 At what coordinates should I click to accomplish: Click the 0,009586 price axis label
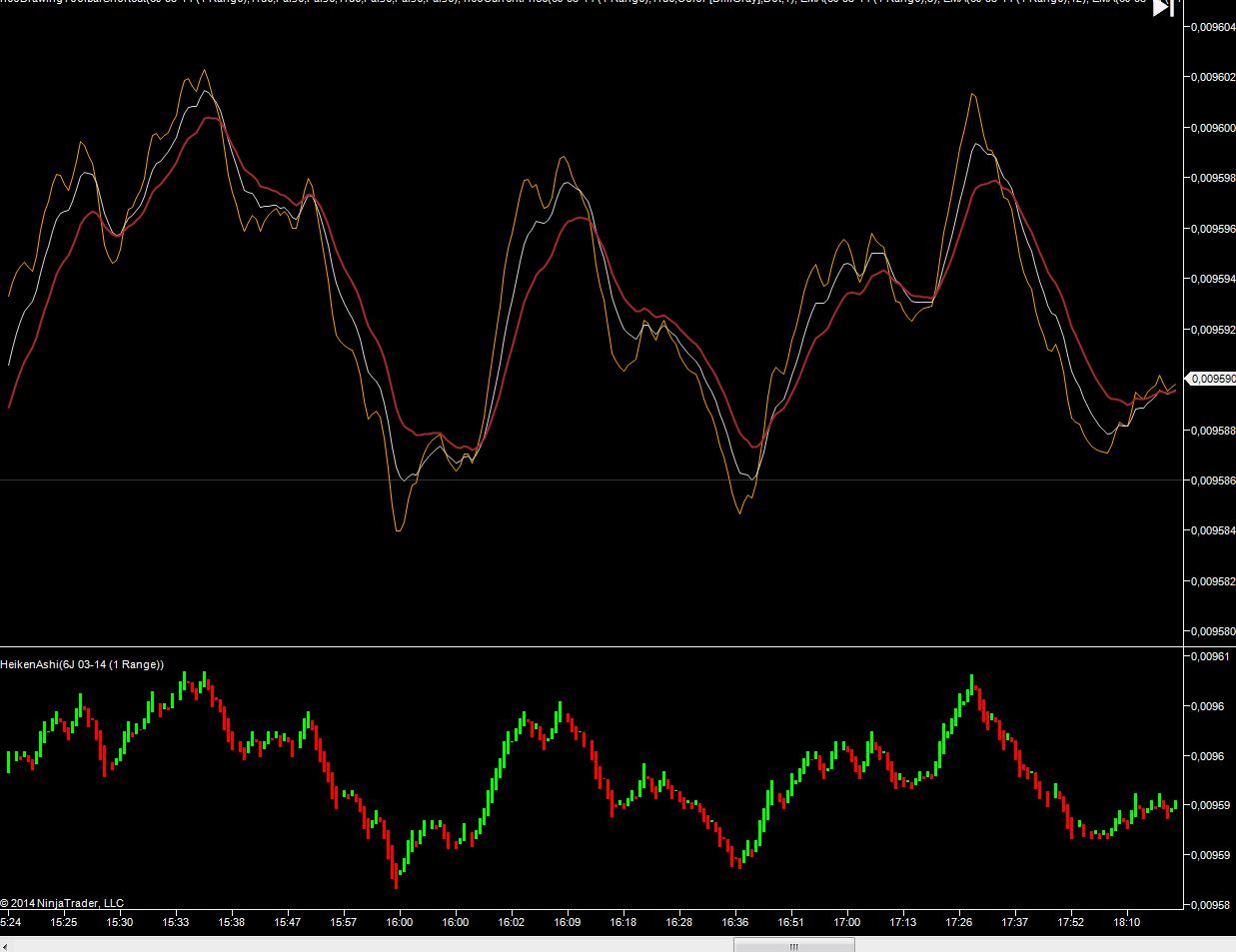1213,480
